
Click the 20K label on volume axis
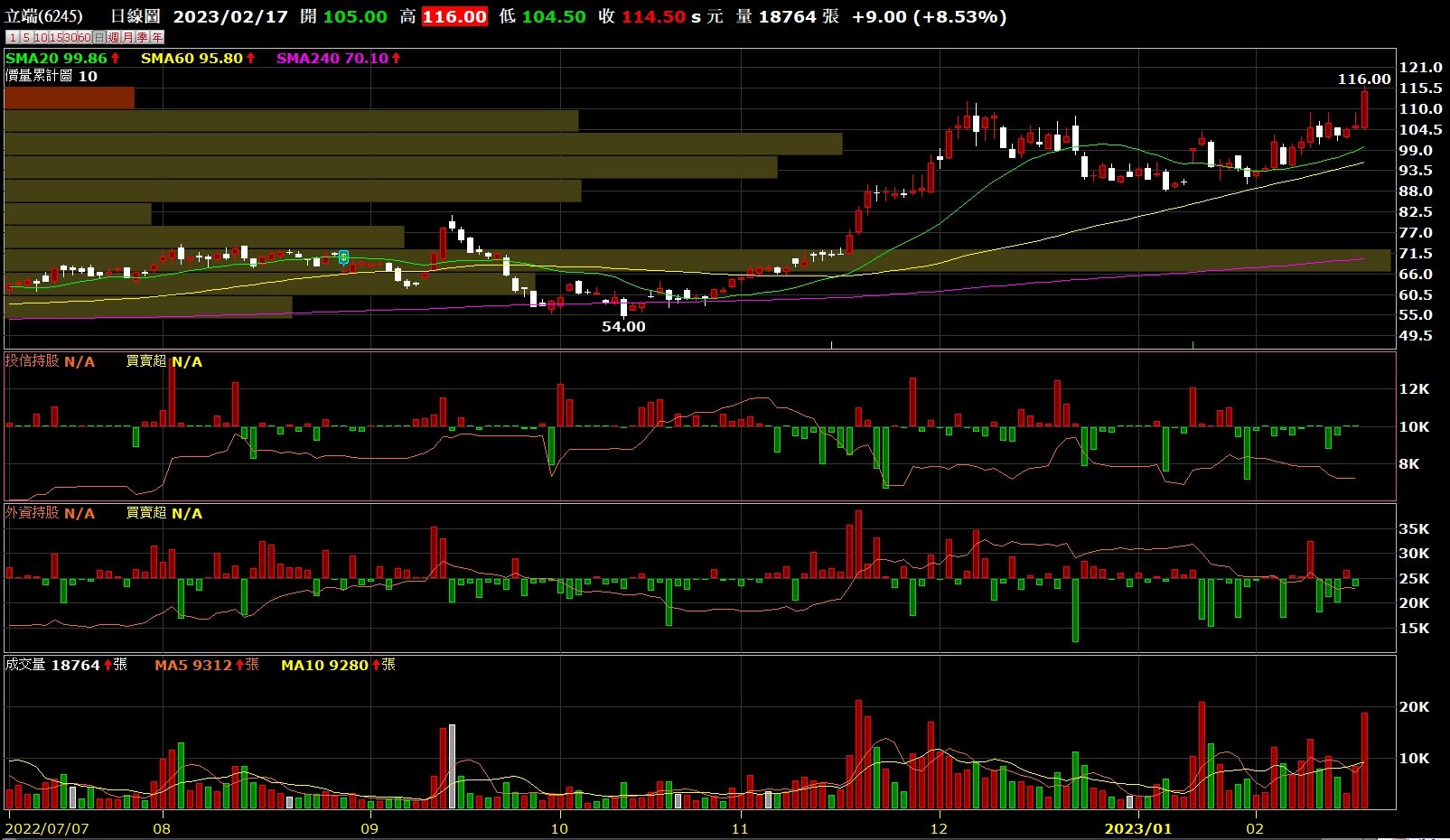point(1414,707)
